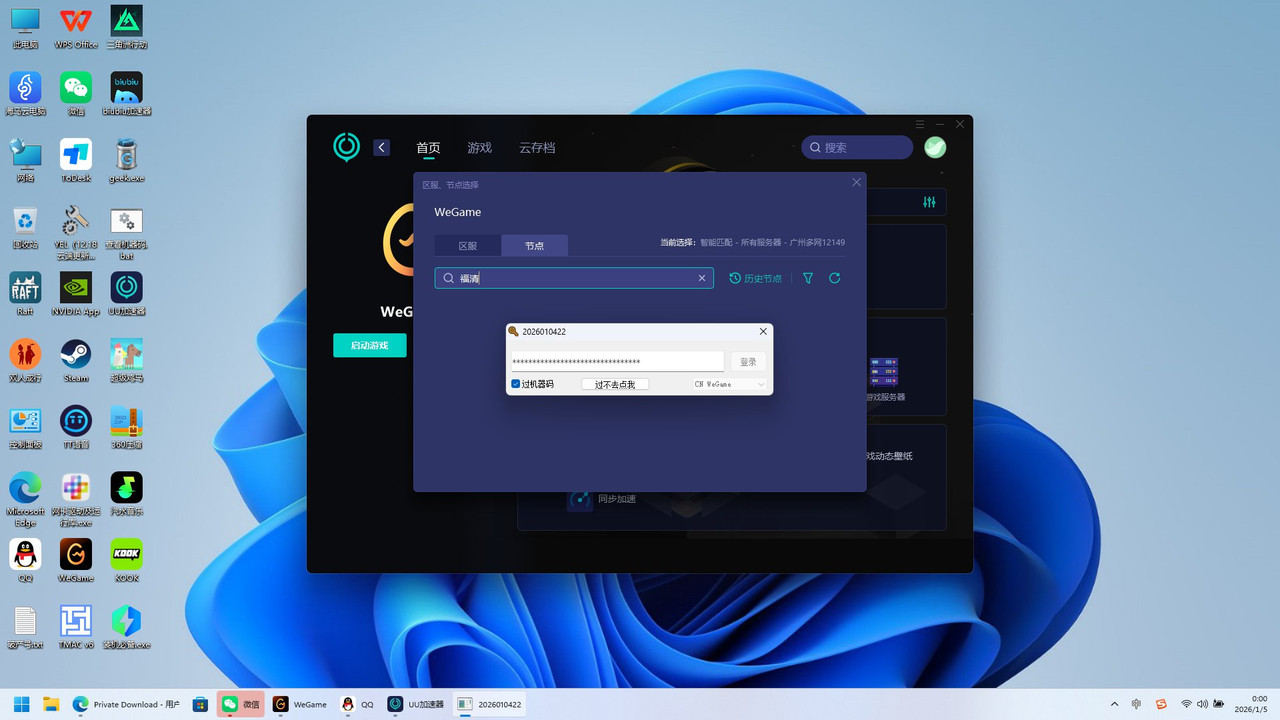Open TMAC v6 desktop icon
This screenshot has height=720, width=1280.
coord(76,627)
